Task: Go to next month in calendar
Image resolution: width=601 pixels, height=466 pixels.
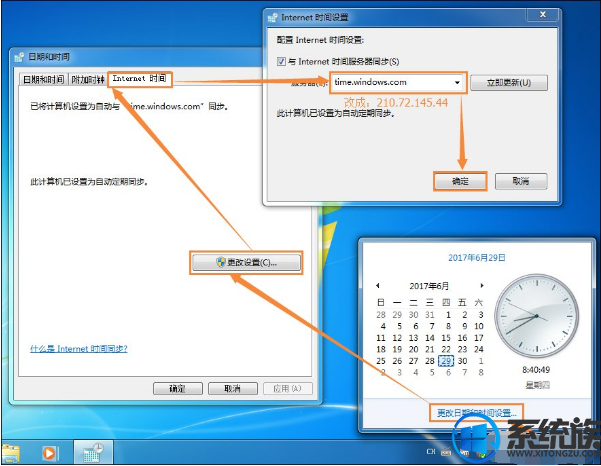Action: tap(482, 286)
